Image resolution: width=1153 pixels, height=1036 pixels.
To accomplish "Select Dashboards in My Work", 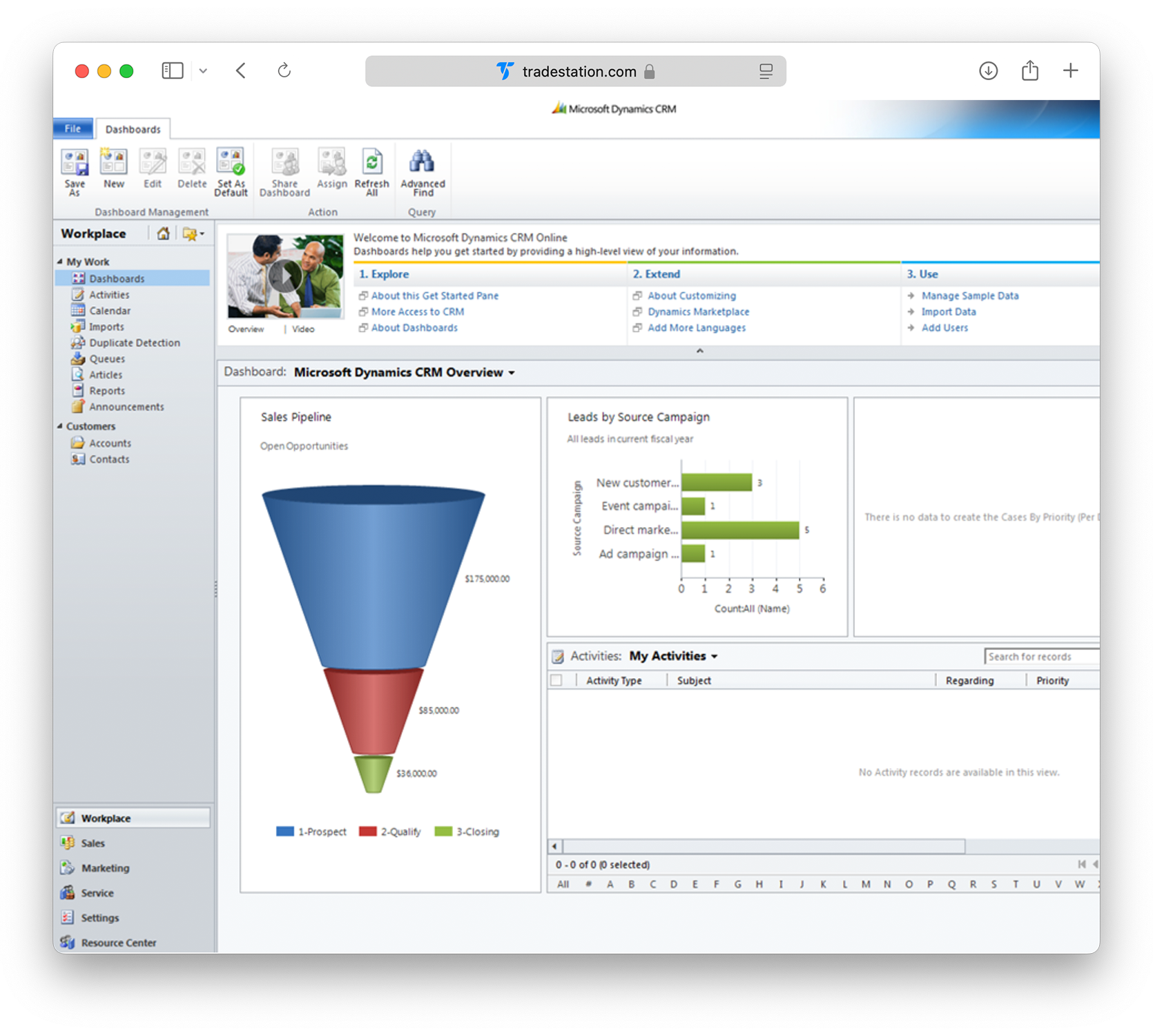I will click(x=133, y=278).
